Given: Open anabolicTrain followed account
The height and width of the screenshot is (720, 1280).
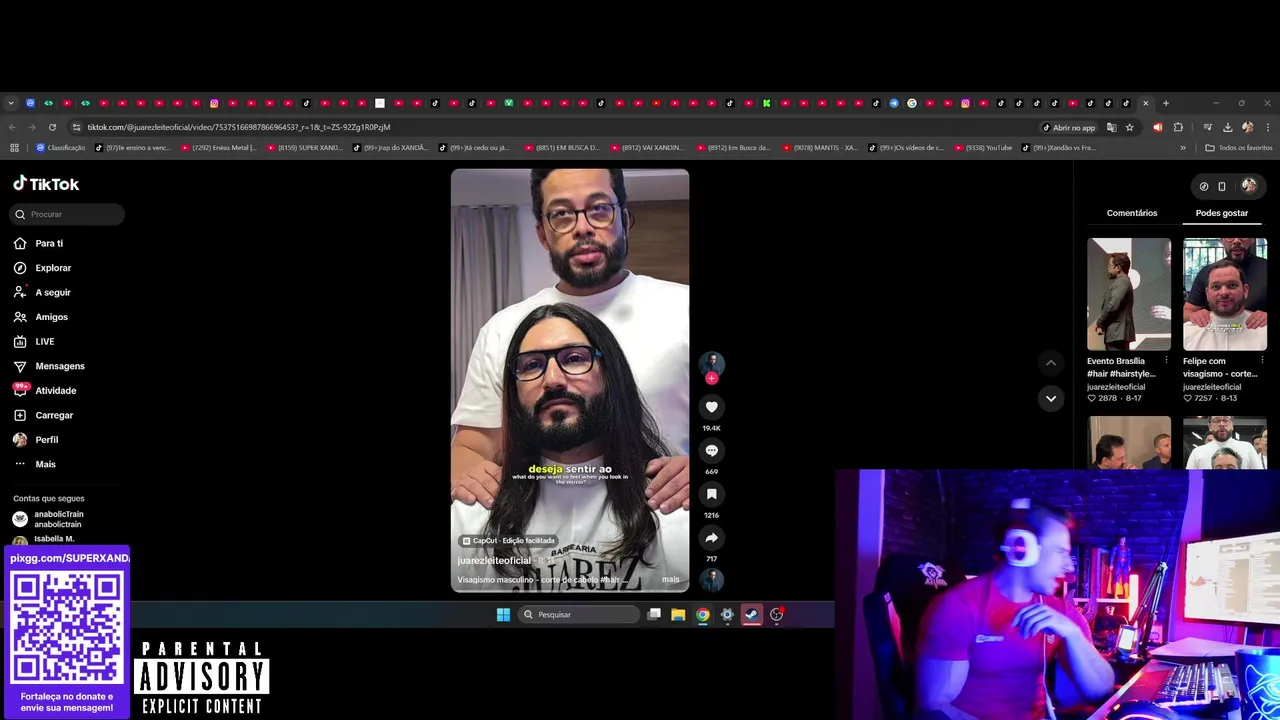Looking at the screenshot, I should tap(58, 519).
